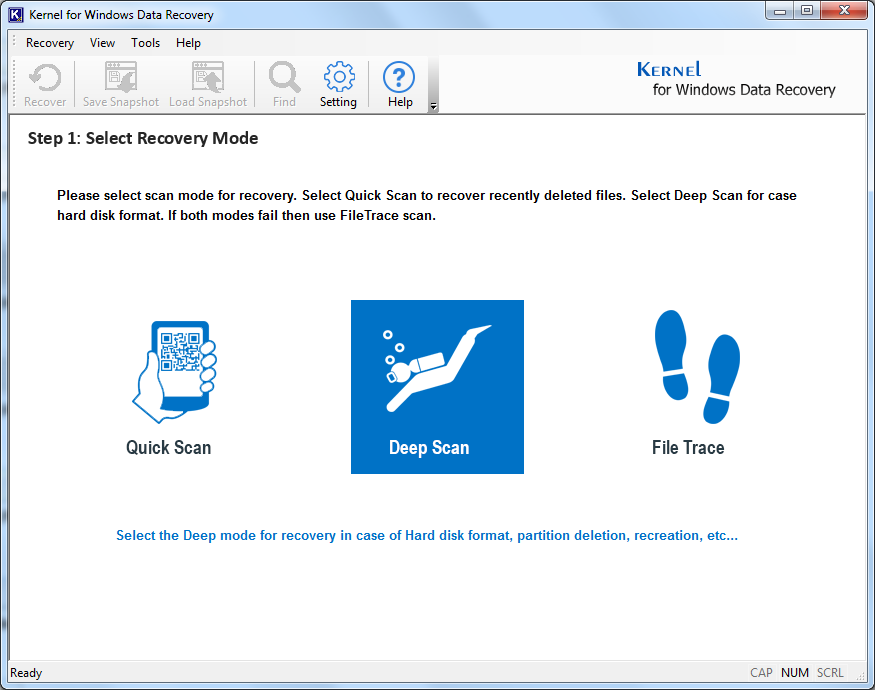
Task: Click the Load Snapshot toolbar icon
Action: pyautogui.click(x=208, y=85)
